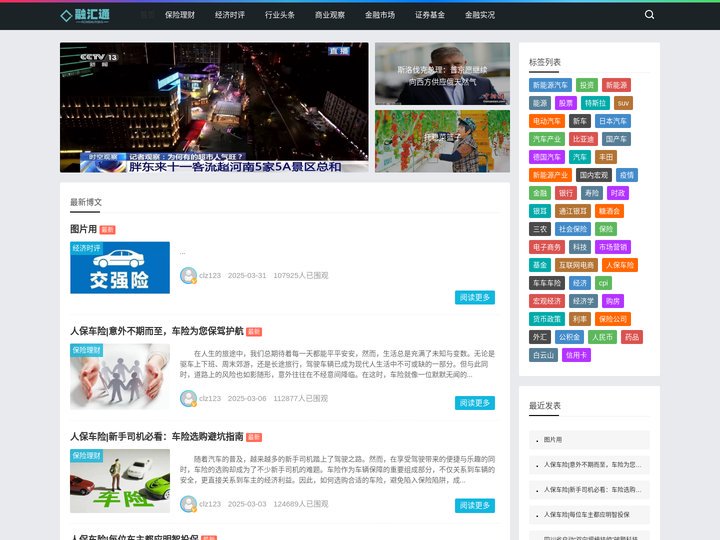Open the search magnifier icon
This screenshot has height=540, width=720.
coord(649,15)
